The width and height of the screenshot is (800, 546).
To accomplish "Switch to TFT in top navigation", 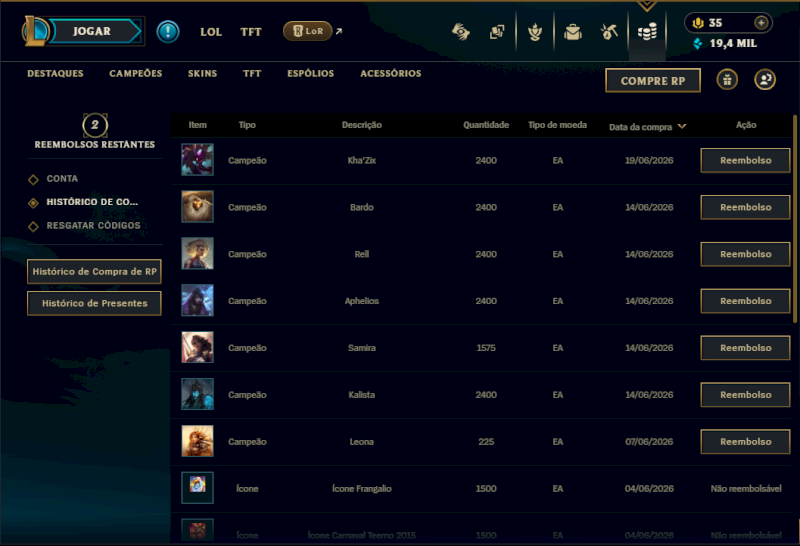I will (251, 32).
